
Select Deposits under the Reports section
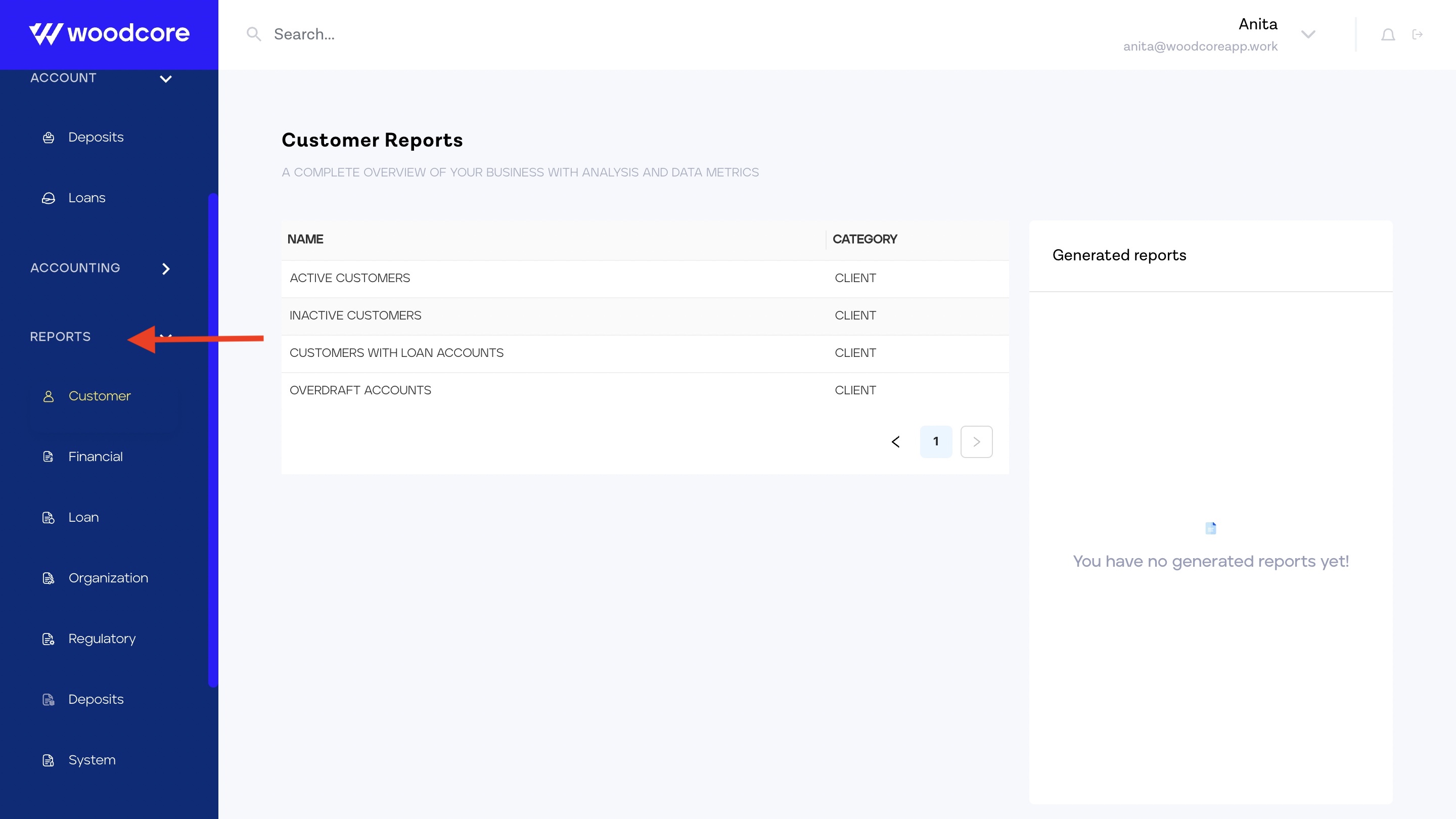(x=96, y=700)
